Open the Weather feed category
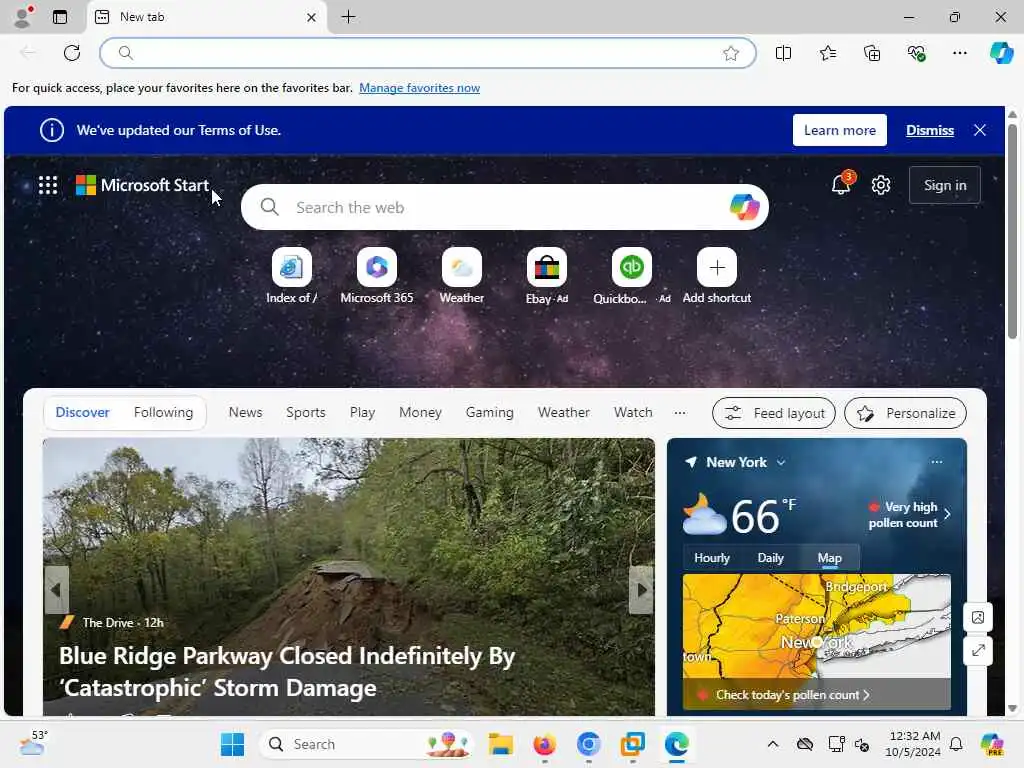The width and height of the screenshot is (1024, 768). click(x=564, y=413)
